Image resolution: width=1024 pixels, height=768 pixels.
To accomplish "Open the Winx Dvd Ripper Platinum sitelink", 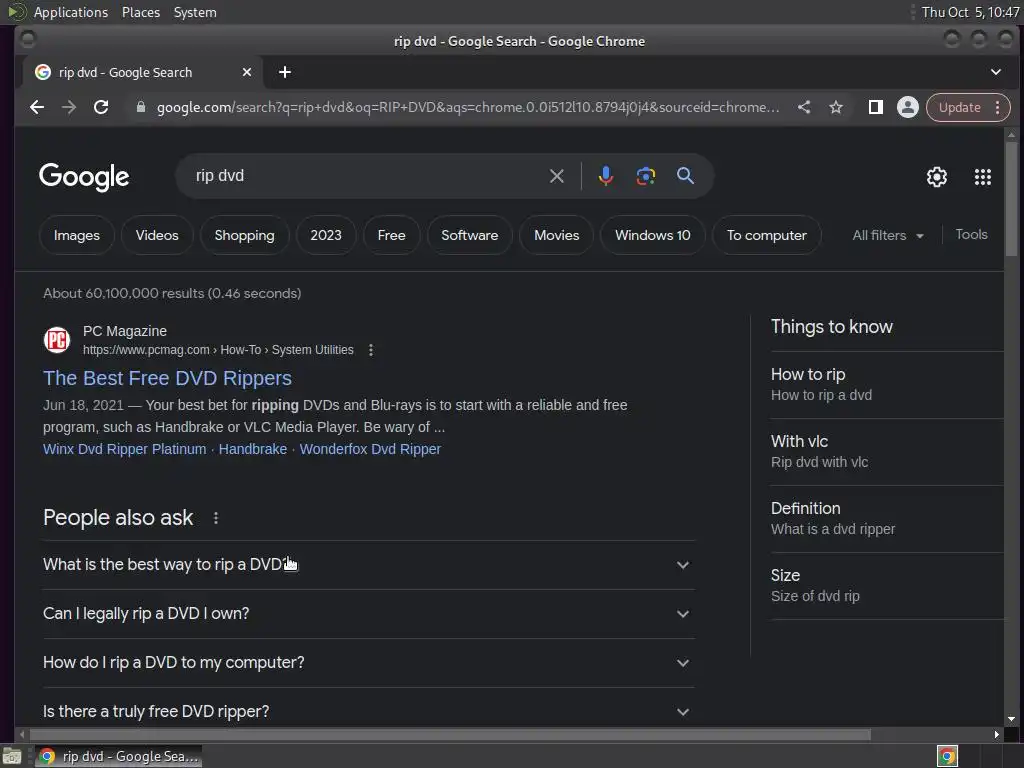I will pos(125,449).
